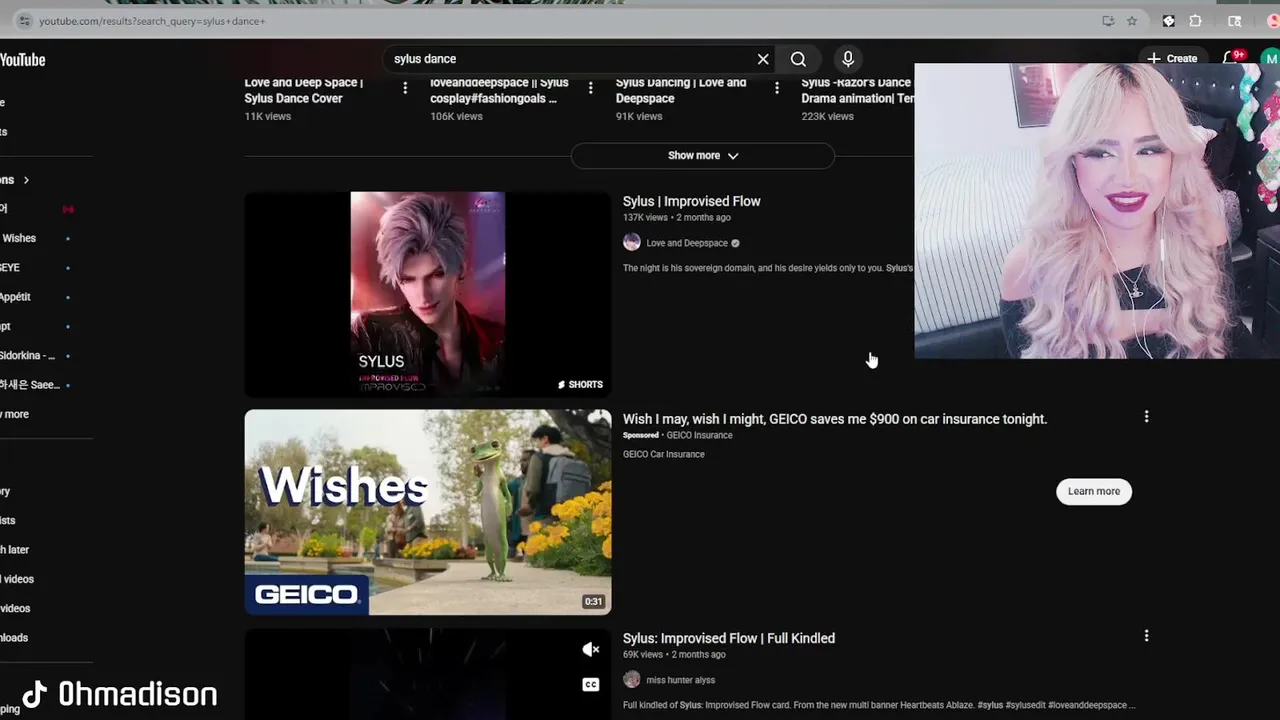Unmute the preview with the speaker icon
Image resolution: width=1280 pixels, height=720 pixels.
(591, 649)
